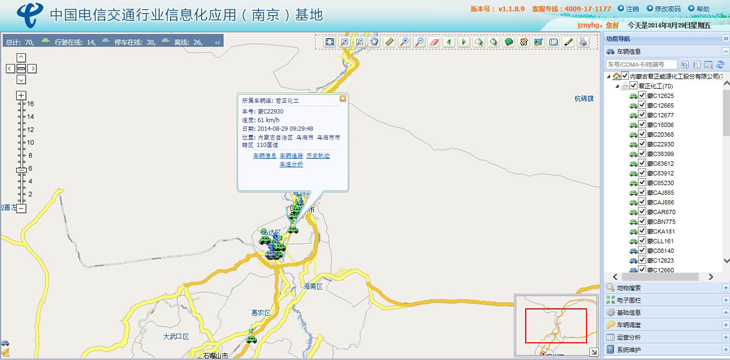
Task: Click the printer icon in map toolbar
Action: [x=583, y=42]
